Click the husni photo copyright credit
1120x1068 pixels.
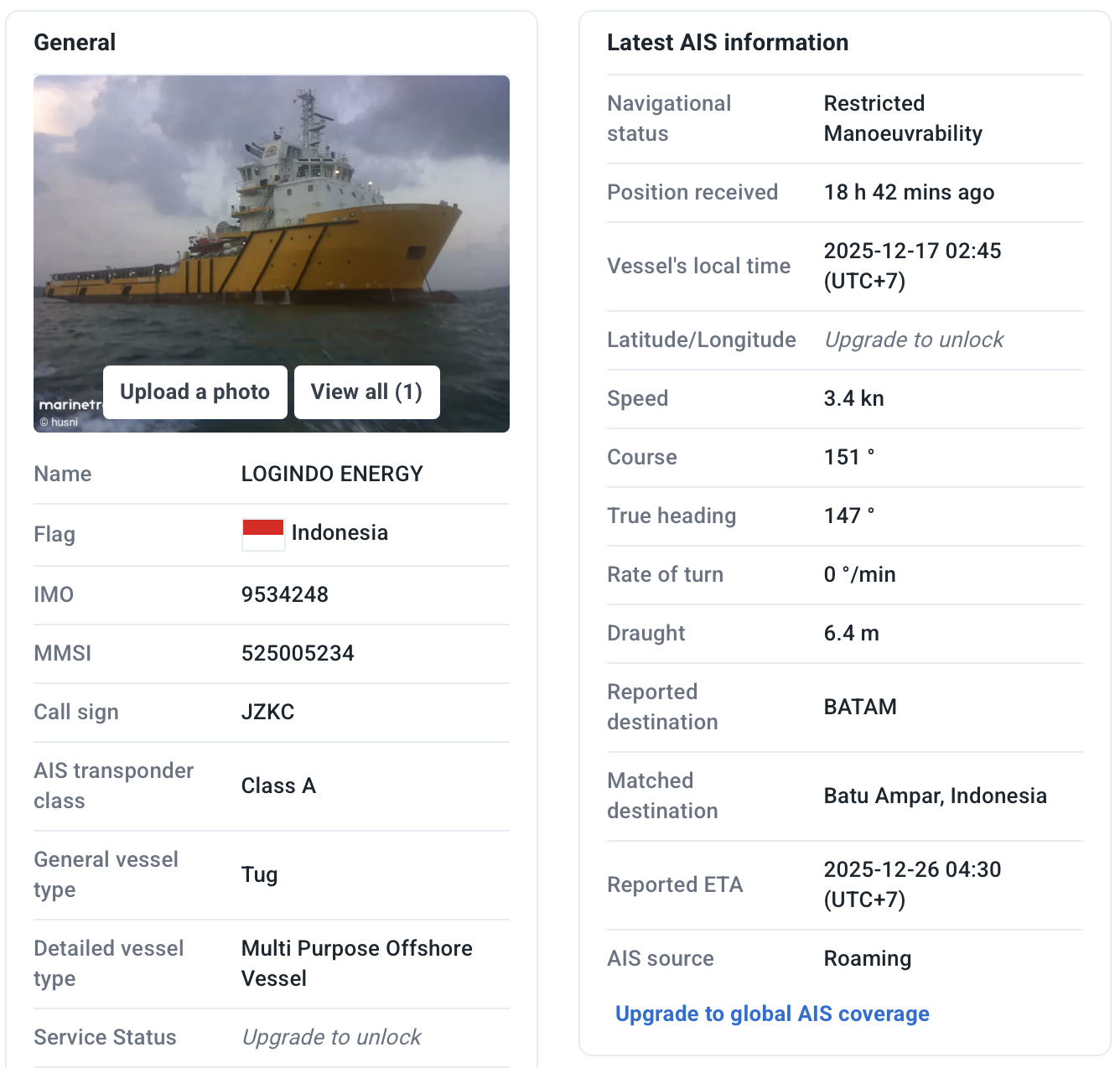click(60, 423)
